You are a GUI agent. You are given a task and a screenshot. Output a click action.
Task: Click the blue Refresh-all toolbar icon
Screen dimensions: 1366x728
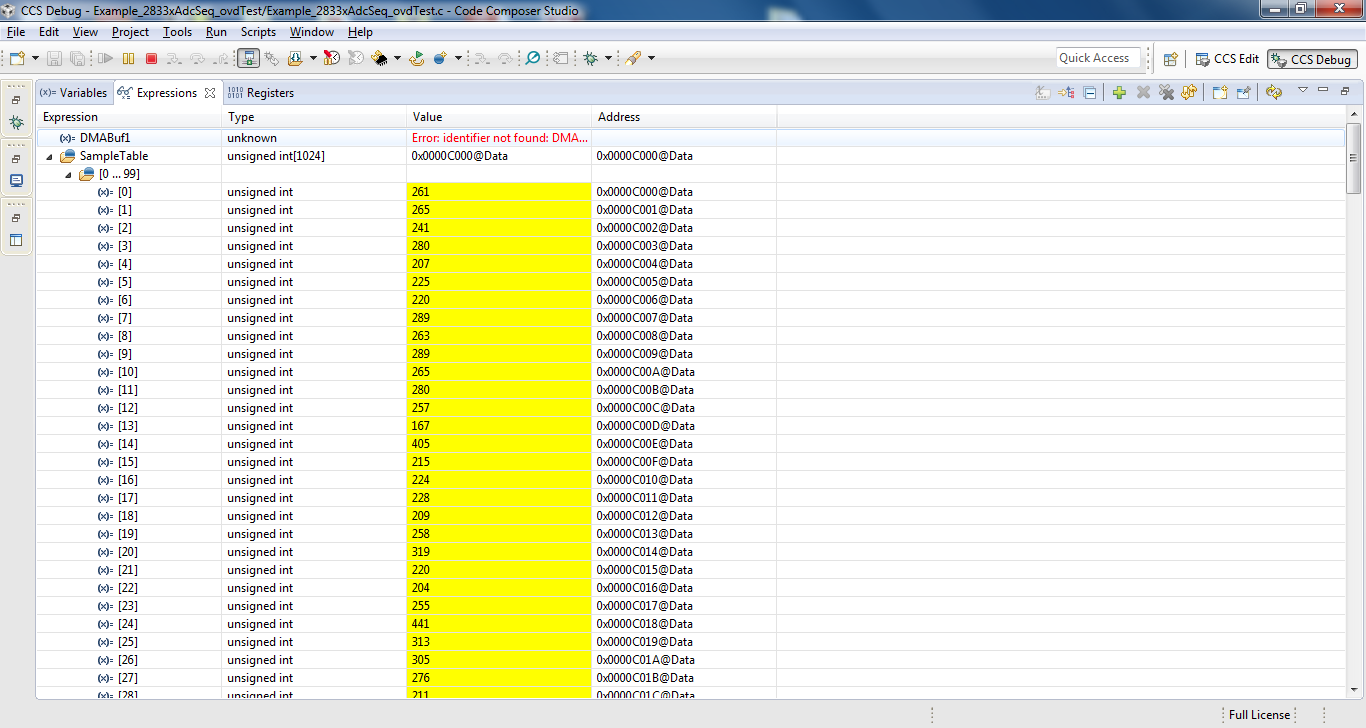click(x=441, y=59)
